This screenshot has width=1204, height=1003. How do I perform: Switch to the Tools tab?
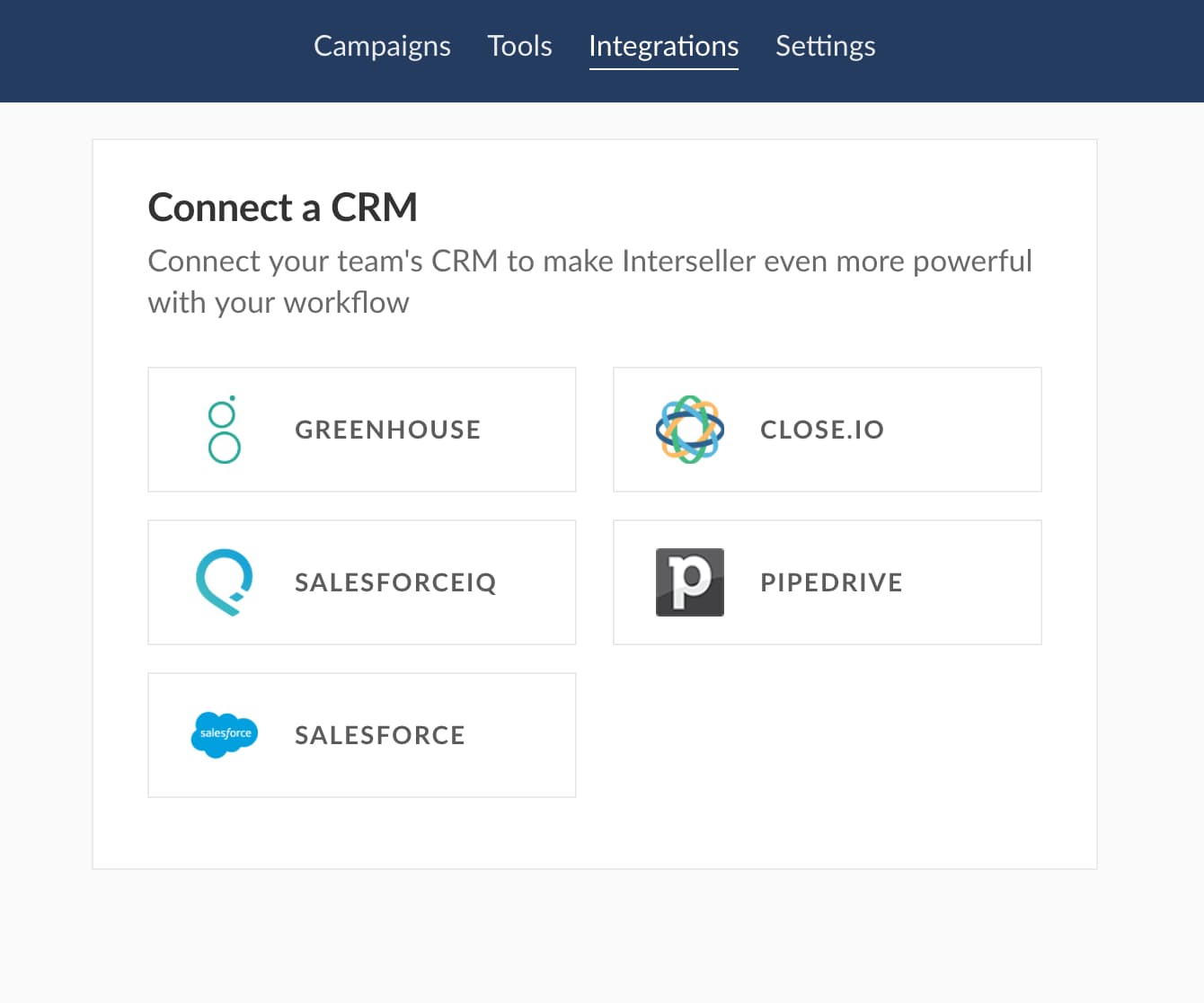tap(519, 46)
